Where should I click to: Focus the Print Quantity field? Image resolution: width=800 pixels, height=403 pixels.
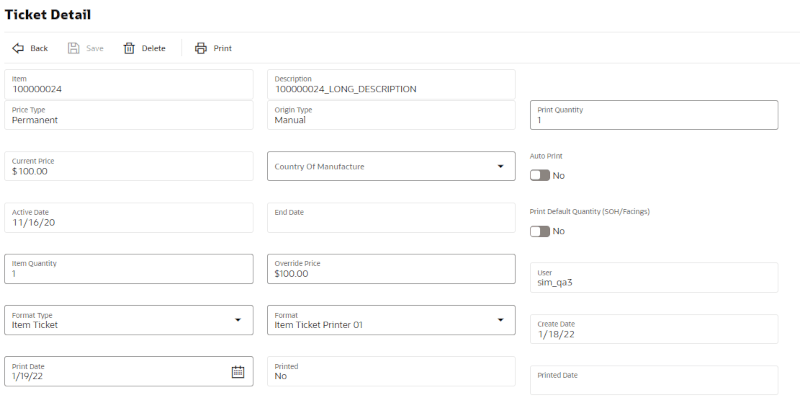(654, 115)
